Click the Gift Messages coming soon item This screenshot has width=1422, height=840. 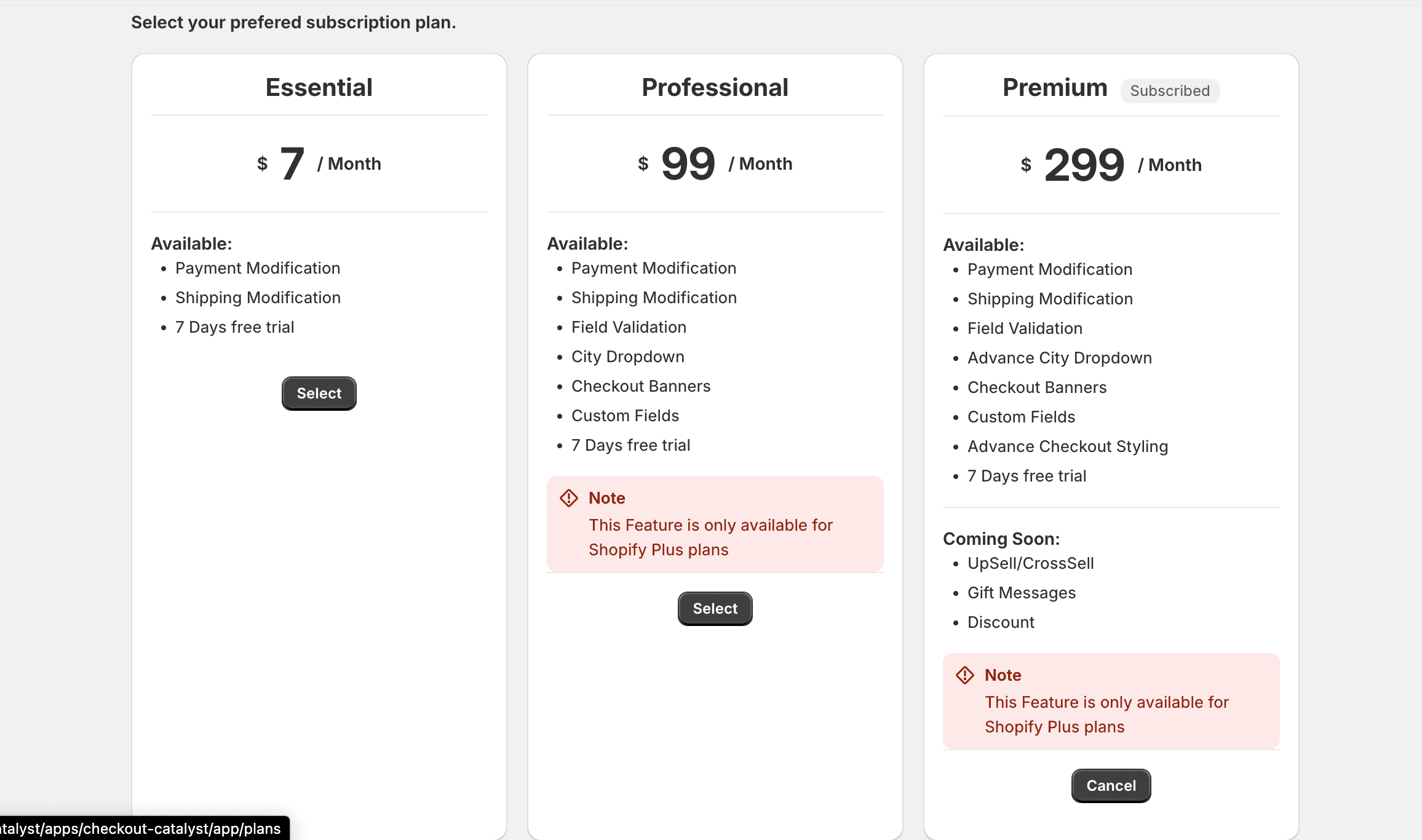[1021, 593]
